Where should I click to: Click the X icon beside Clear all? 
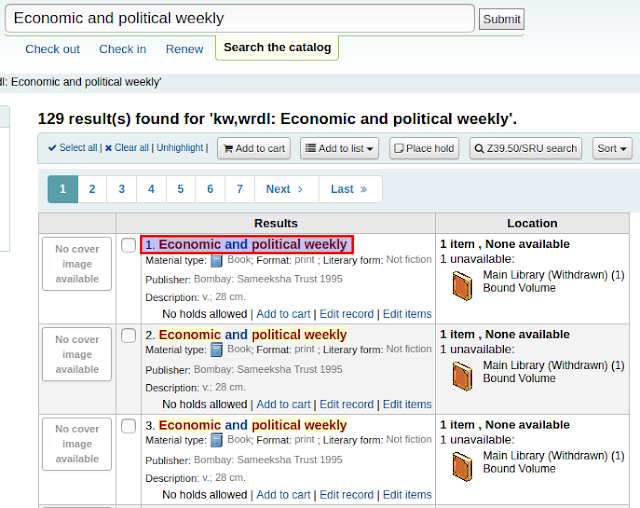click(x=109, y=148)
